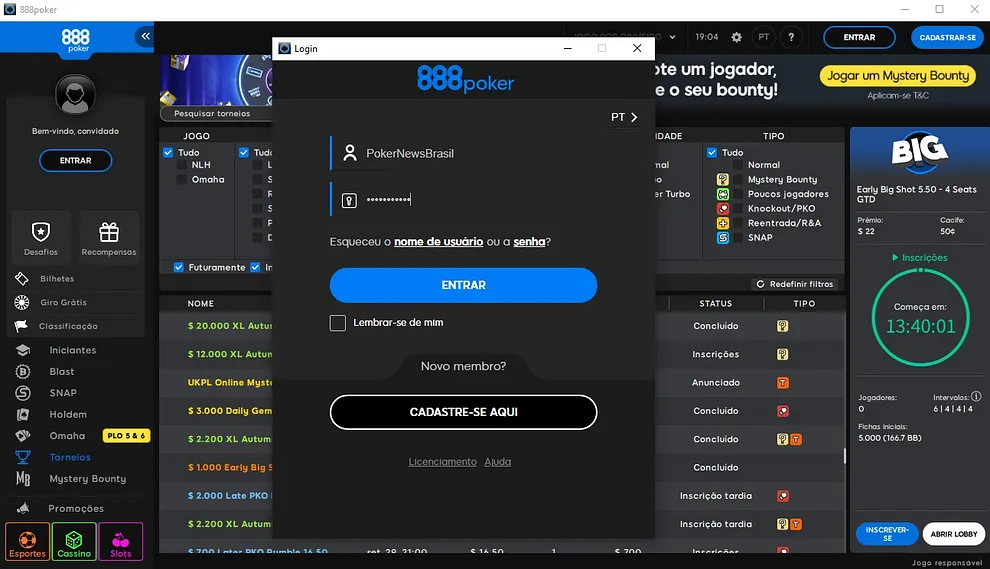Click tournament list scrollbar

coord(844,456)
